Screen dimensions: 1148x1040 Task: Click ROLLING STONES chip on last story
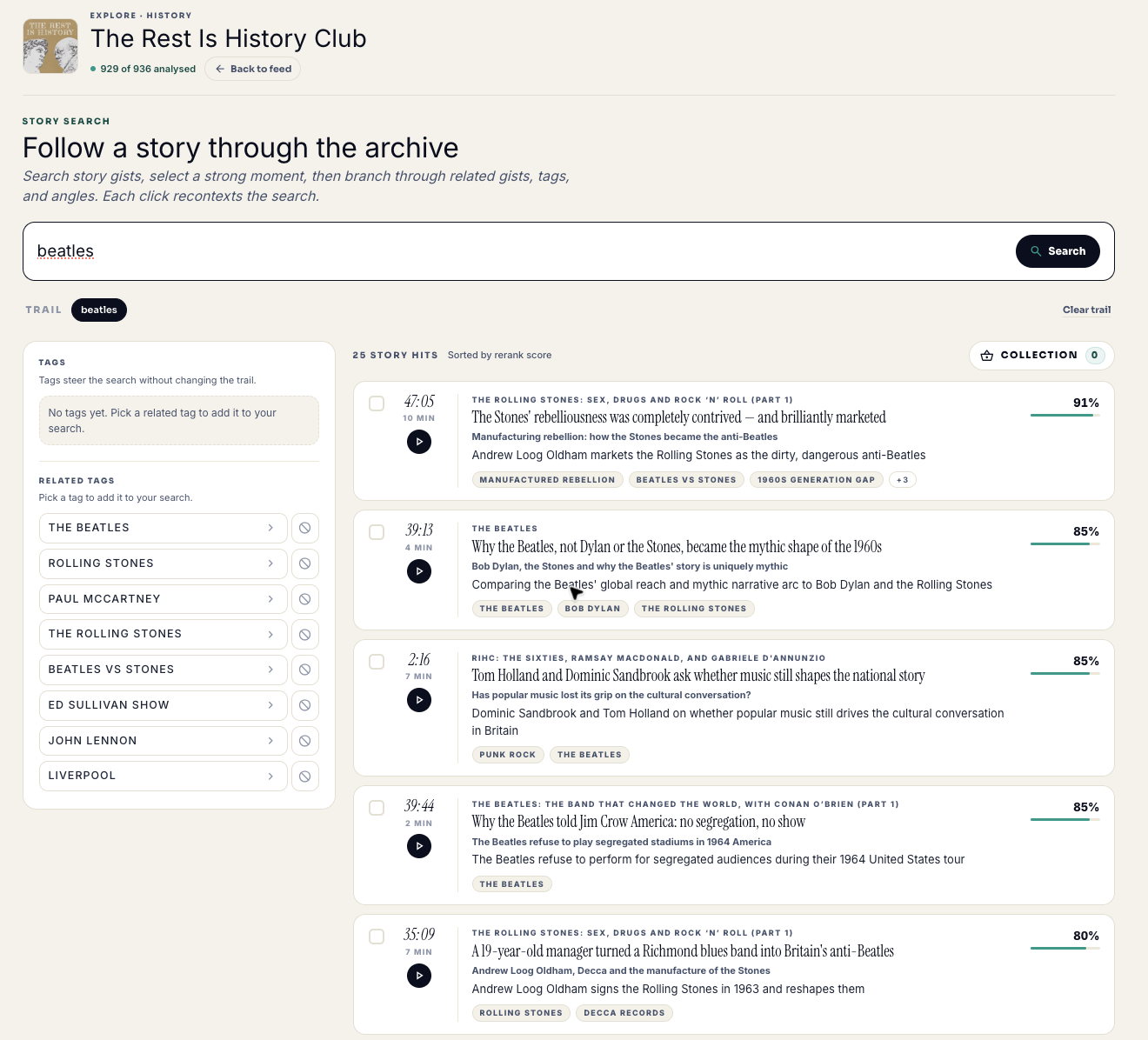click(521, 1013)
